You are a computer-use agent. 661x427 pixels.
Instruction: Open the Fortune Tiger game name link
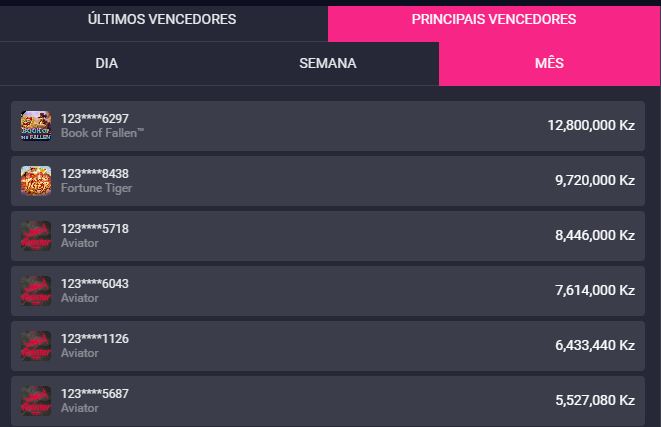97,188
